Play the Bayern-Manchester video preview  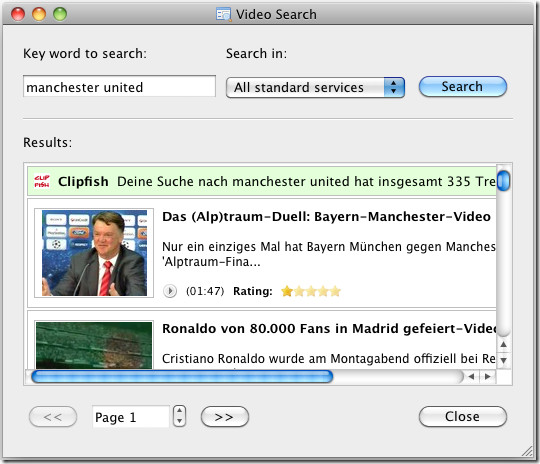(x=169, y=291)
